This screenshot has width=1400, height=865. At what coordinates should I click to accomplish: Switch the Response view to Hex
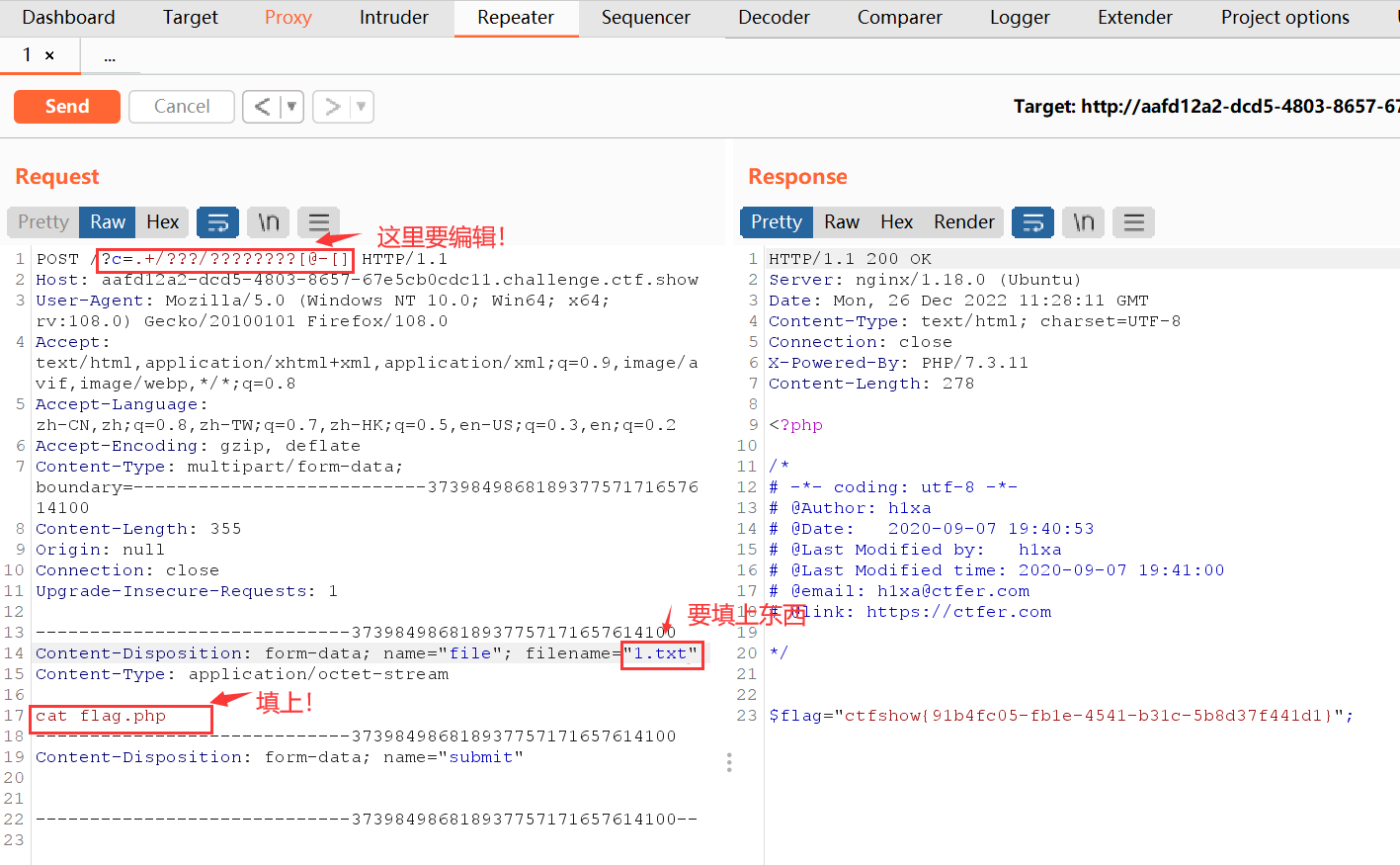click(896, 222)
